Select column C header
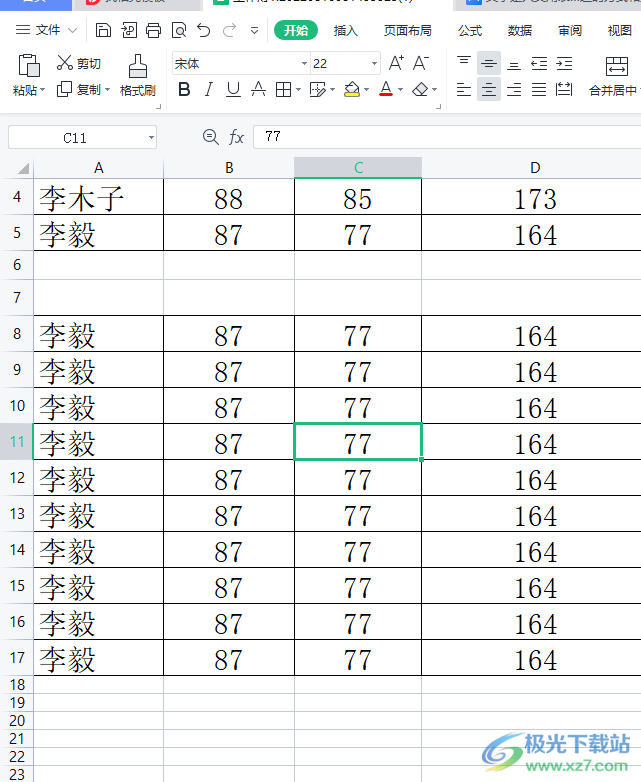Image resolution: width=641 pixels, height=782 pixels. point(358,168)
